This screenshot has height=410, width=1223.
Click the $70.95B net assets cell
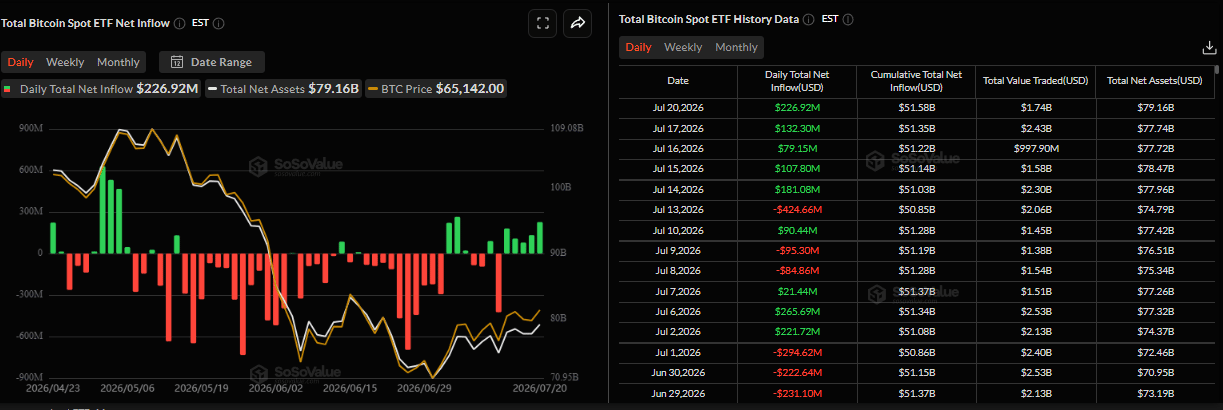click(1155, 374)
